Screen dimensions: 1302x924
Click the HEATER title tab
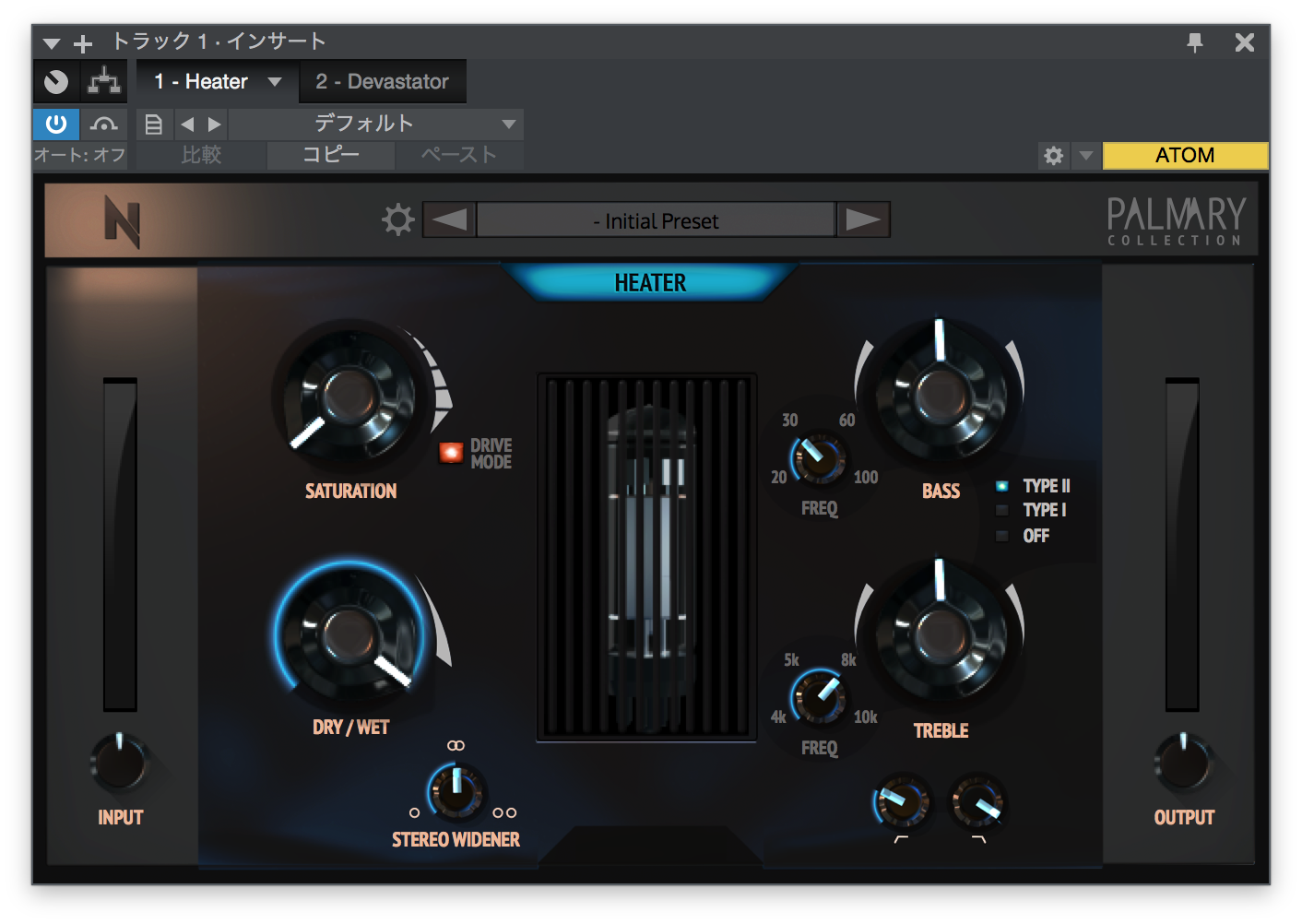[650, 282]
